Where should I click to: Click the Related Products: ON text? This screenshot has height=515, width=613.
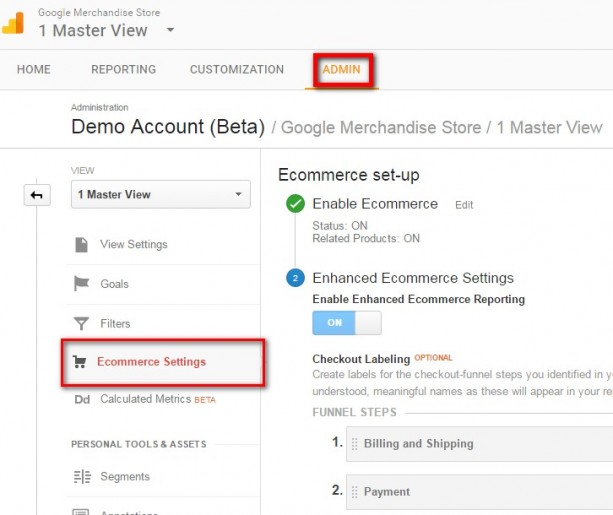tap(366, 239)
